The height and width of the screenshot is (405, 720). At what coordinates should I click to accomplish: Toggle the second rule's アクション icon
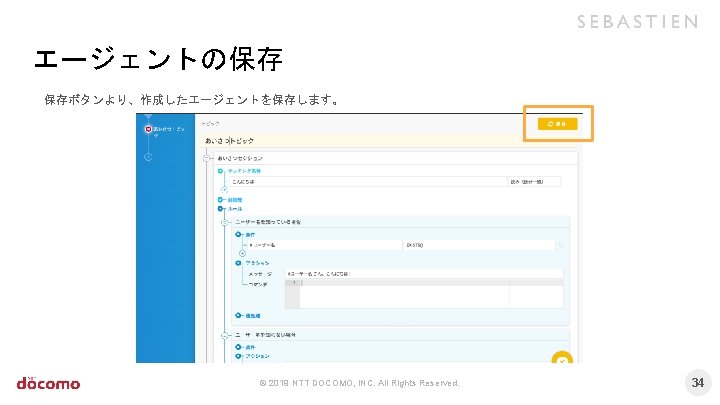(238, 356)
